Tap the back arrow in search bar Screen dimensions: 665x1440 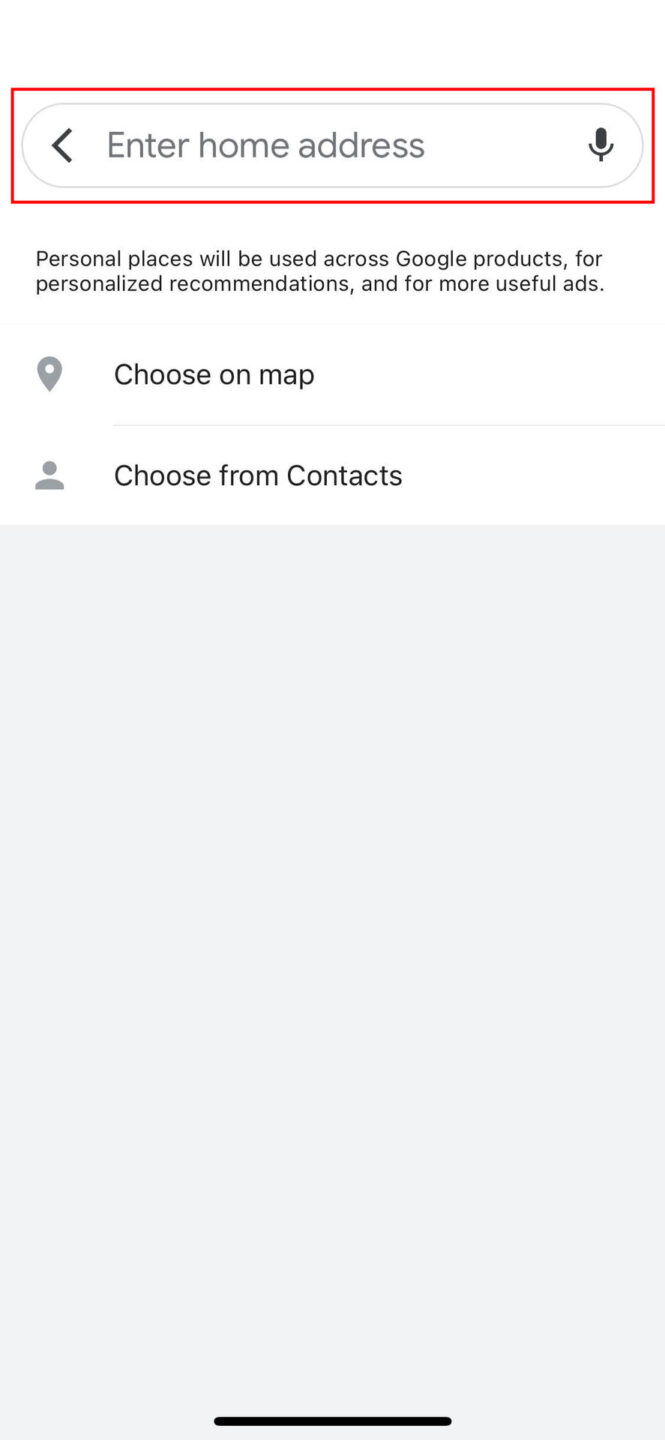click(62, 146)
